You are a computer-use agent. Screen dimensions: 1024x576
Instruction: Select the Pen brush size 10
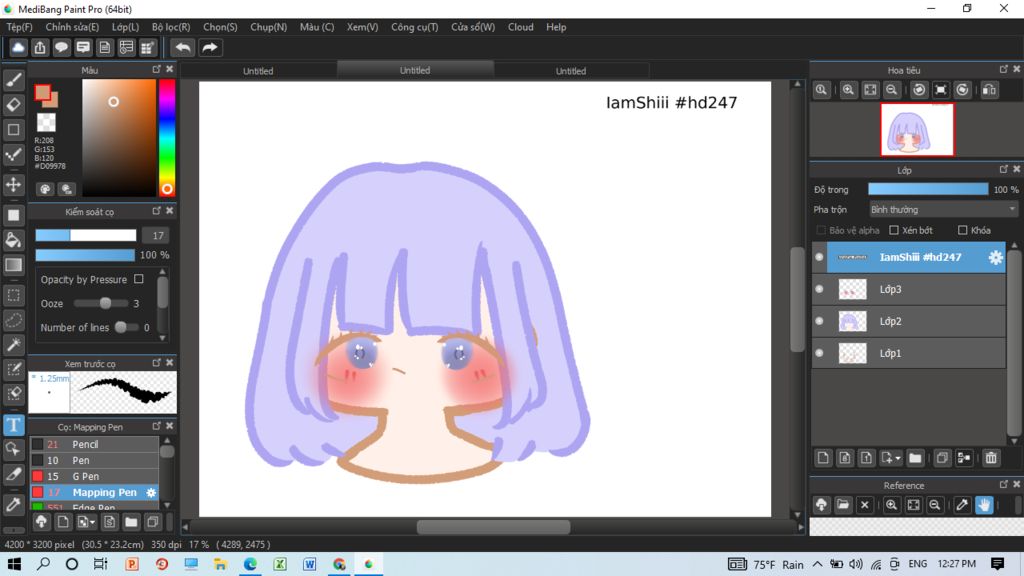[x=94, y=460]
